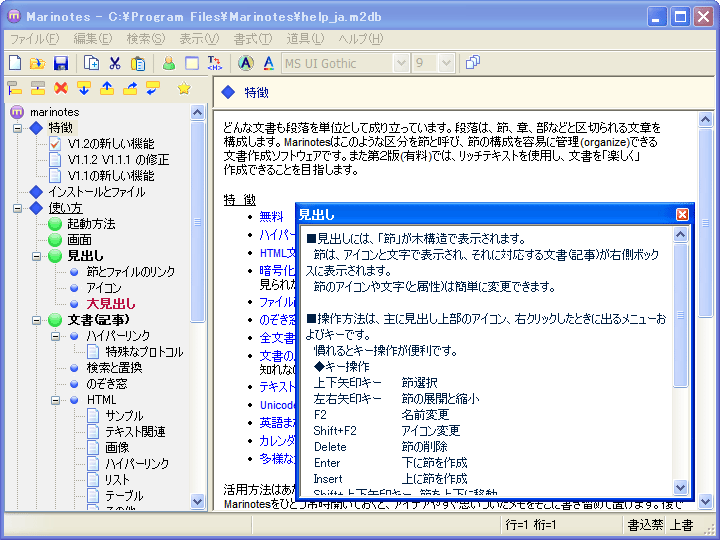The height and width of the screenshot is (540, 720).
Task: Click the blue diamond icon beside the 特徴 header
Action: (228, 92)
